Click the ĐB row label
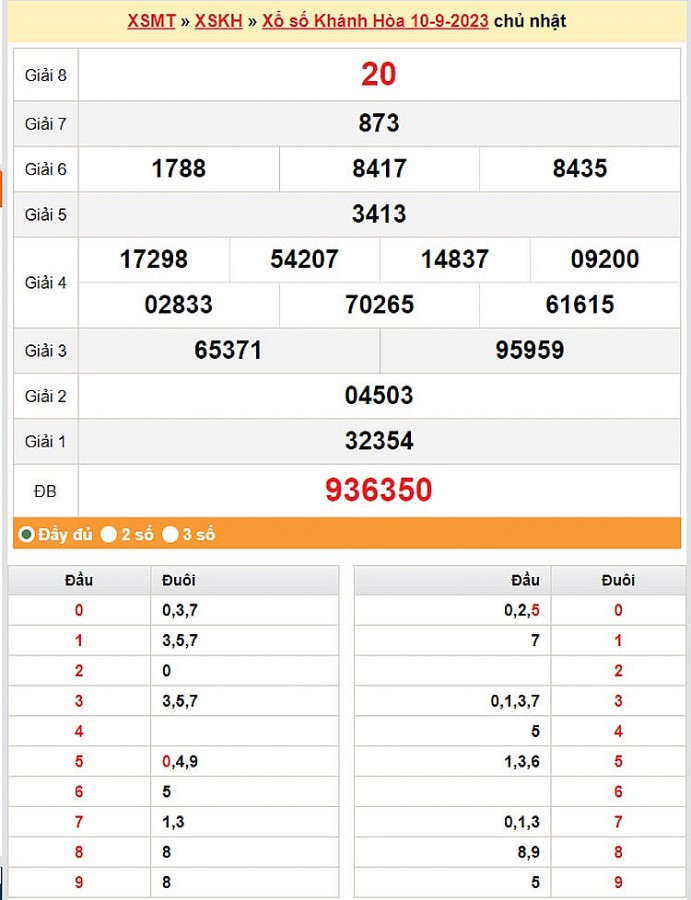The width and height of the screenshot is (691, 900). 45,491
